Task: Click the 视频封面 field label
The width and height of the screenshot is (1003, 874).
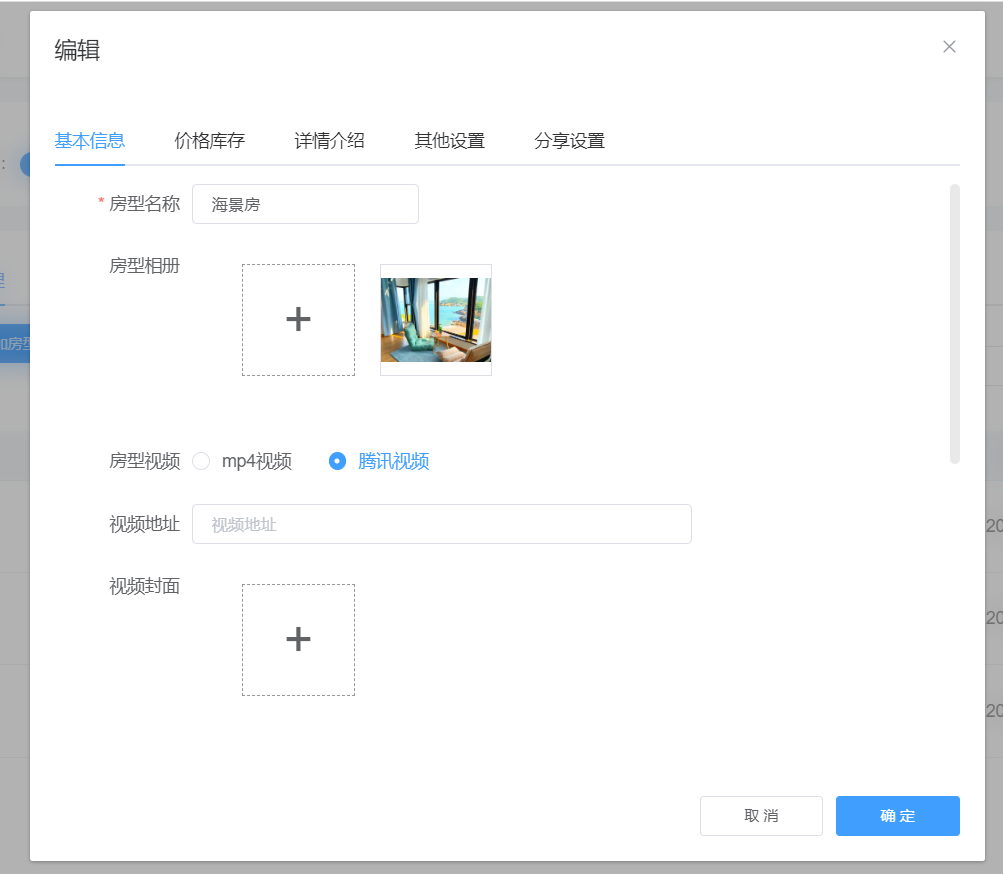Action: pos(144,586)
